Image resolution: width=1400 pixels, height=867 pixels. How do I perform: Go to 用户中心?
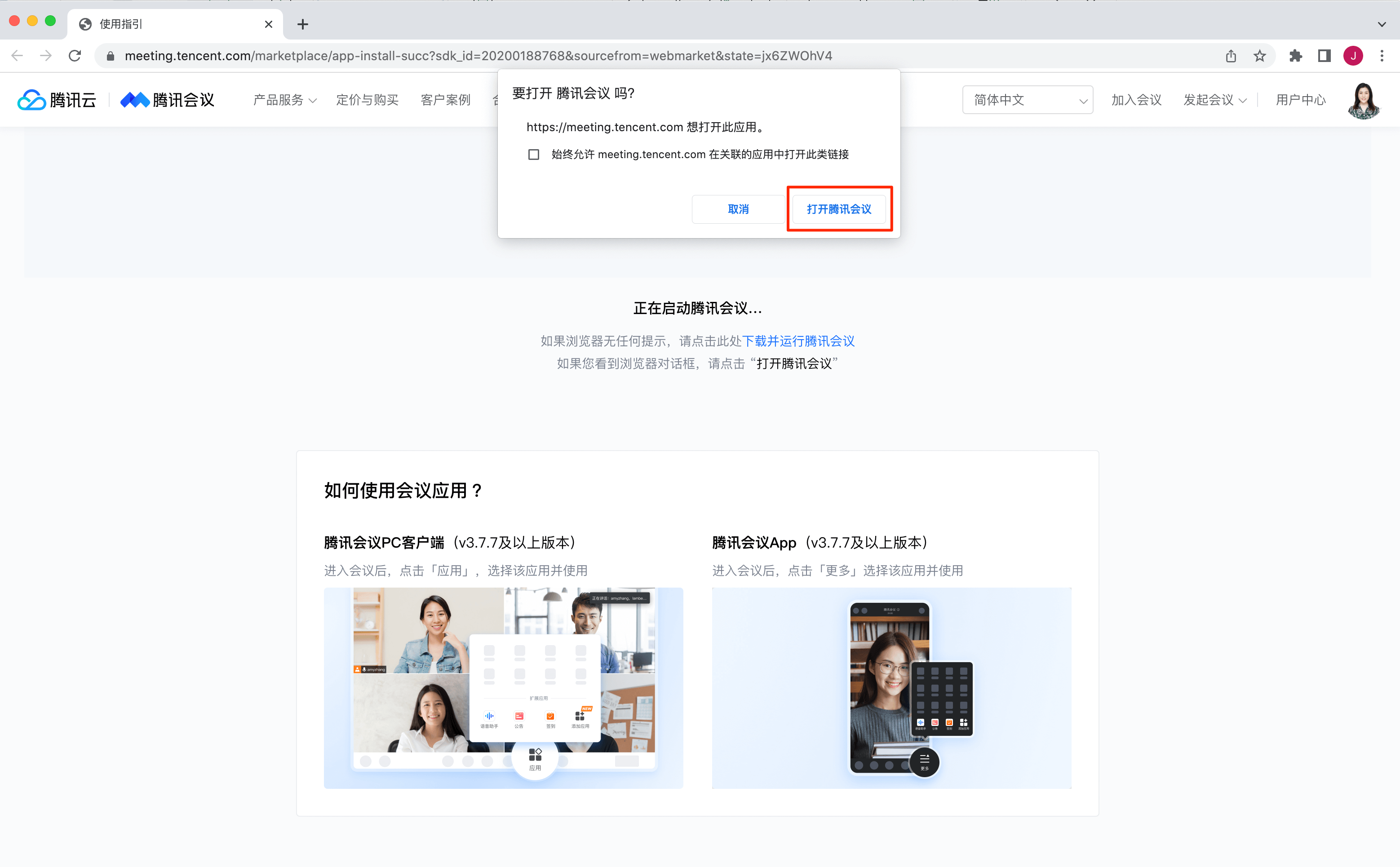[x=1300, y=100]
